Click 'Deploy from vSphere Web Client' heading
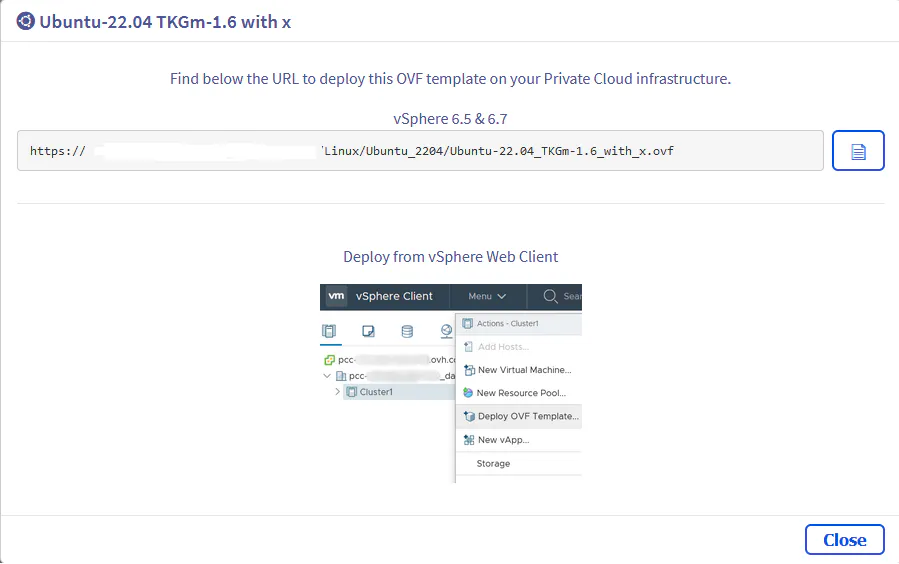The width and height of the screenshot is (899, 564). pyautogui.click(x=451, y=257)
